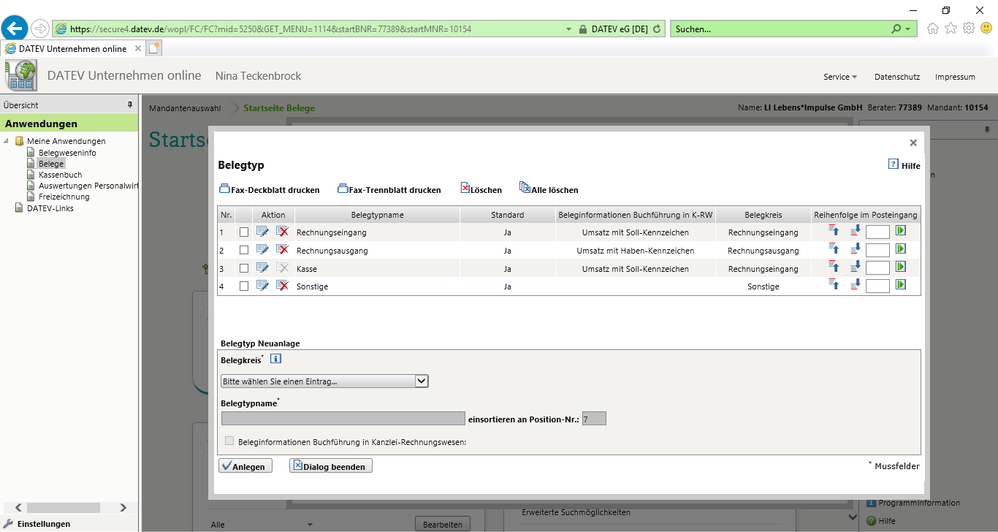This screenshot has height=532, width=998.
Task: Check the Sonstige row checkbox
Action: point(244,286)
